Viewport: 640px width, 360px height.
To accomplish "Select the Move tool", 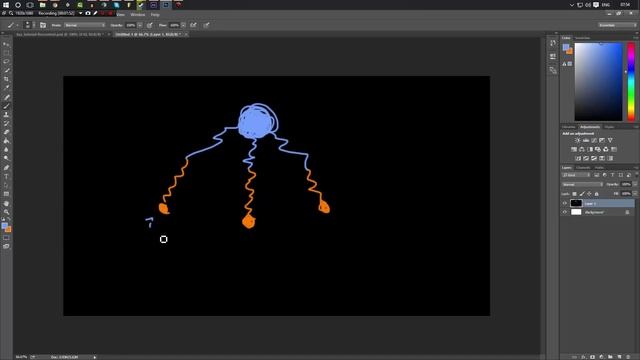I will [x=6, y=44].
